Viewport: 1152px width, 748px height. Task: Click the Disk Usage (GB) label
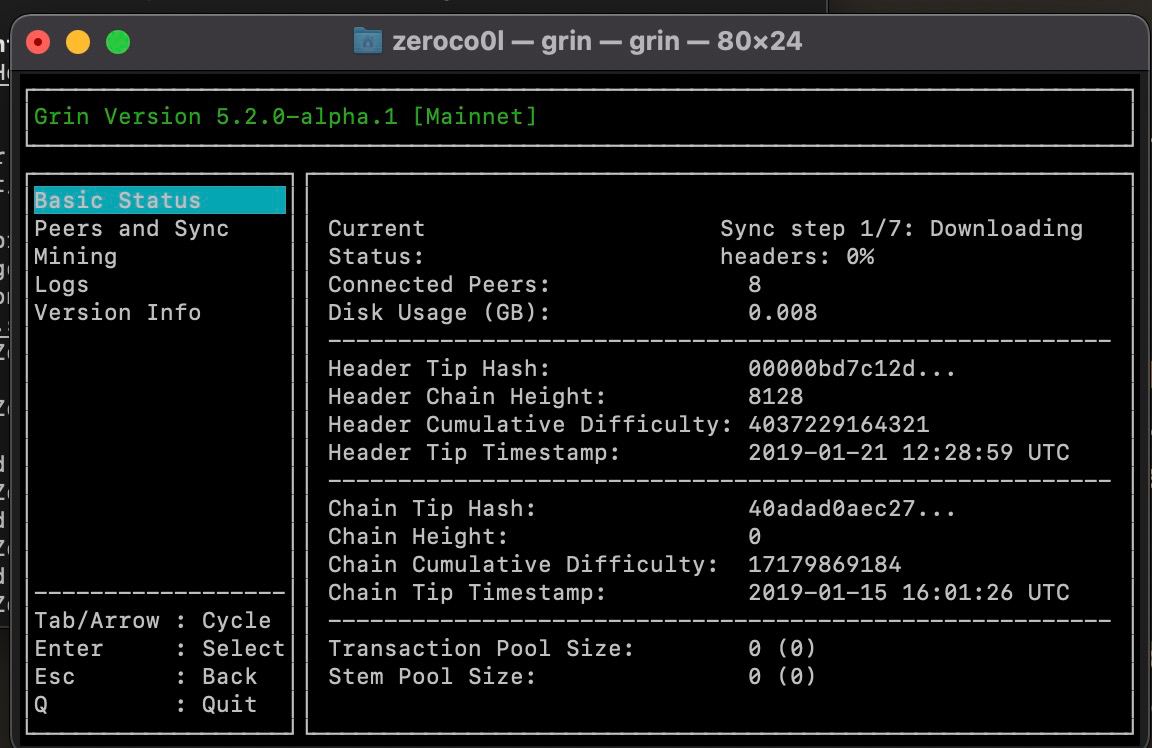[439, 312]
